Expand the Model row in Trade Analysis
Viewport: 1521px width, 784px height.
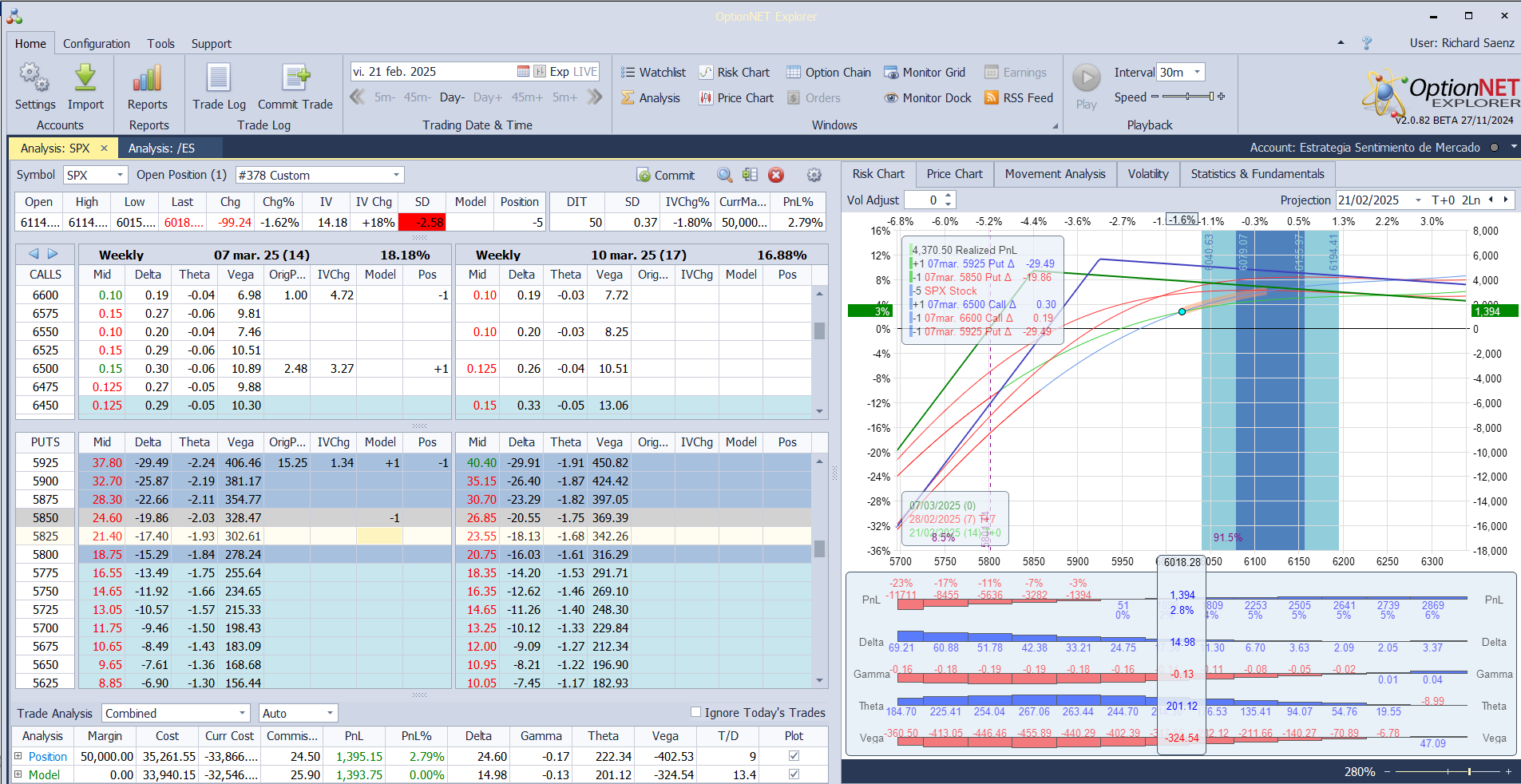[x=18, y=774]
